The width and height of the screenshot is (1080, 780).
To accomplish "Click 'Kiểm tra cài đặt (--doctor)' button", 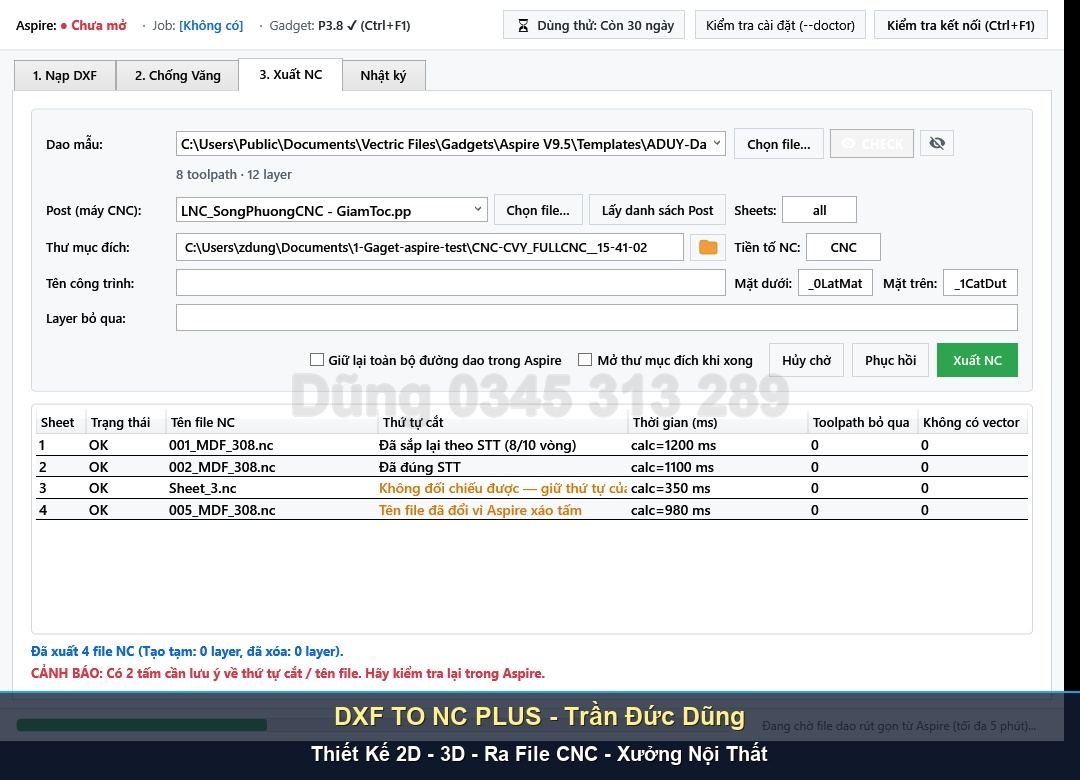I will (x=780, y=25).
